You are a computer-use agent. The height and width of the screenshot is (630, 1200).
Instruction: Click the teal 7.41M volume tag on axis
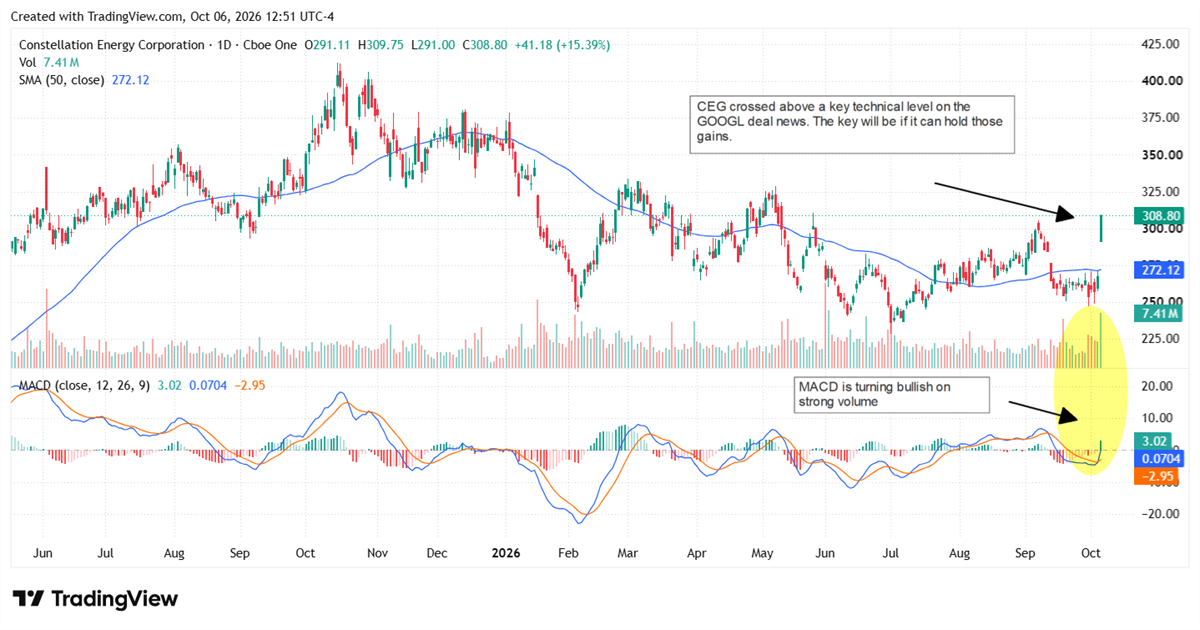click(x=1159, y=314)
